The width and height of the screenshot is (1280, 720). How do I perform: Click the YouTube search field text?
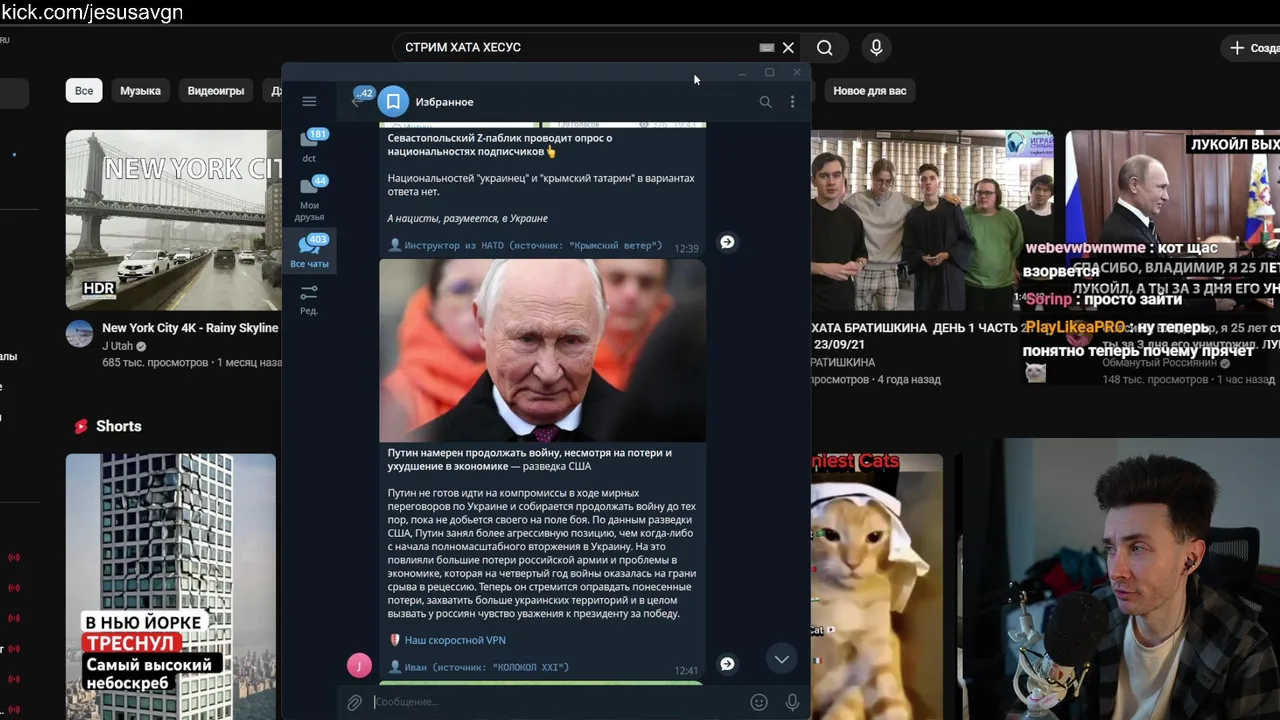click(463, 47)
